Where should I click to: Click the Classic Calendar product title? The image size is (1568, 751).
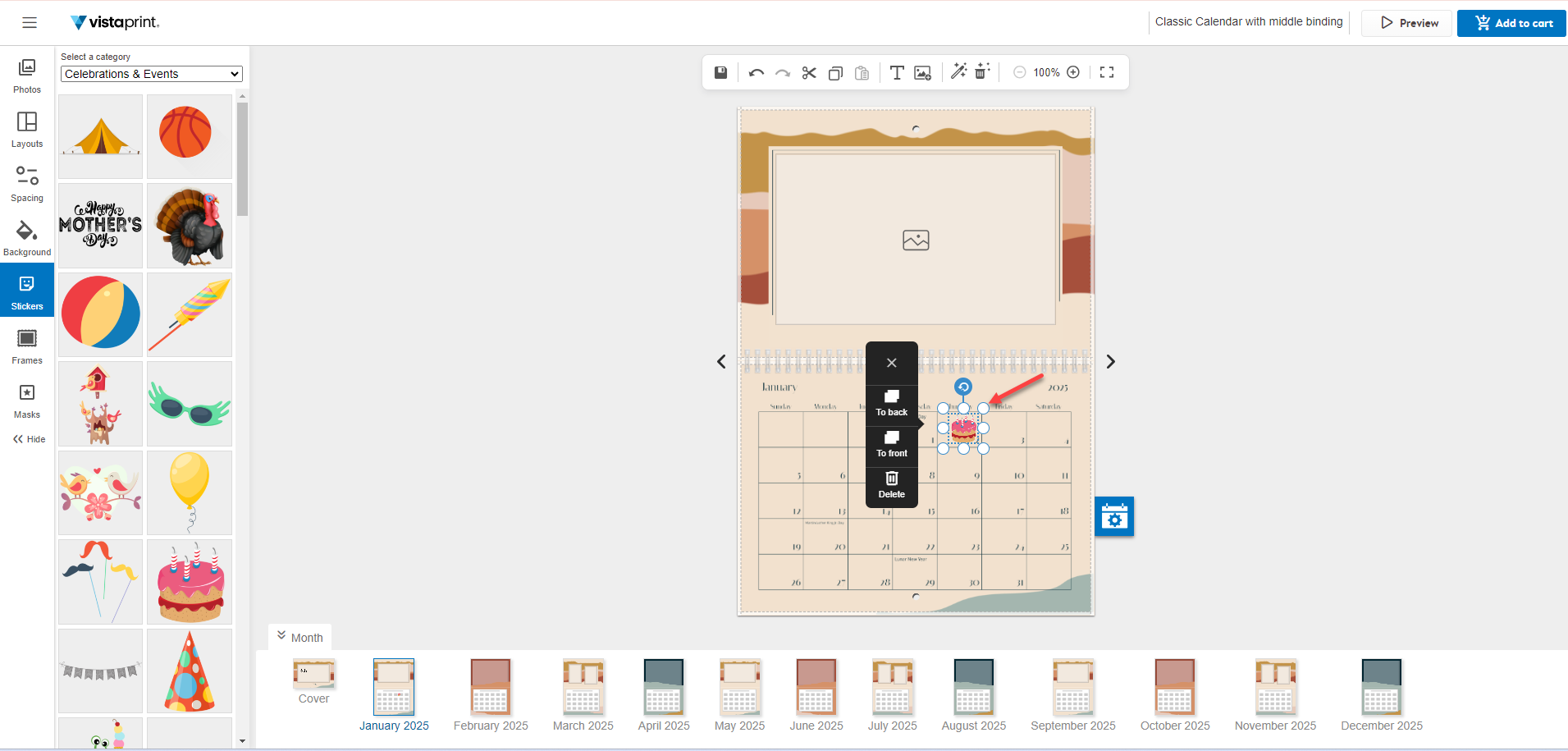coord(1249,22)
